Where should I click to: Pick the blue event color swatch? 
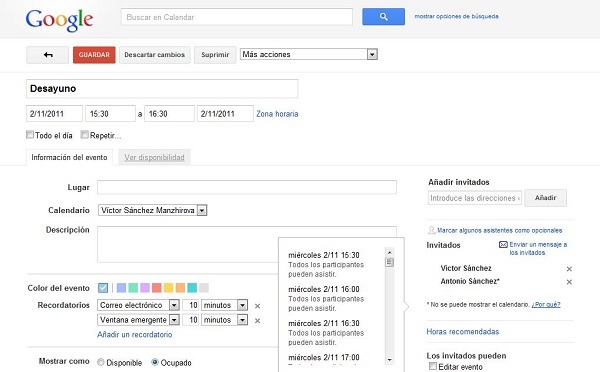(121, 288)
